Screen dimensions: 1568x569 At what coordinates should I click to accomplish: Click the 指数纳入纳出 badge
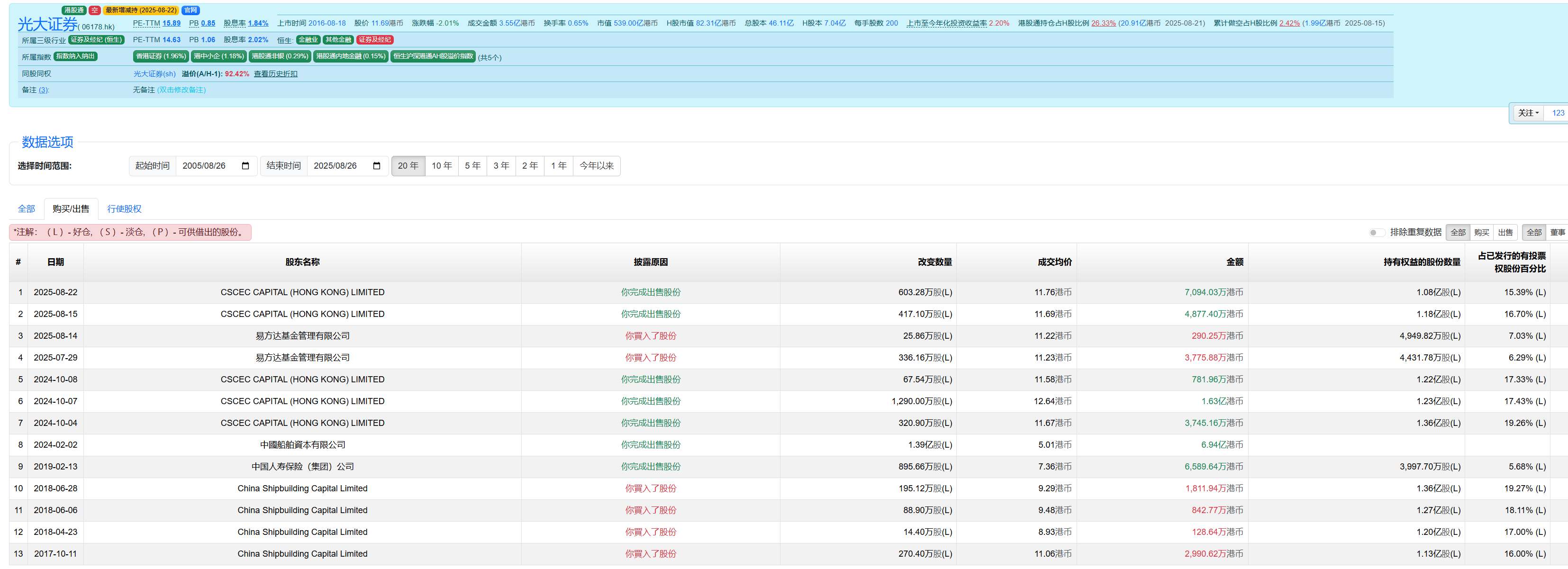[x=75, y=56]
